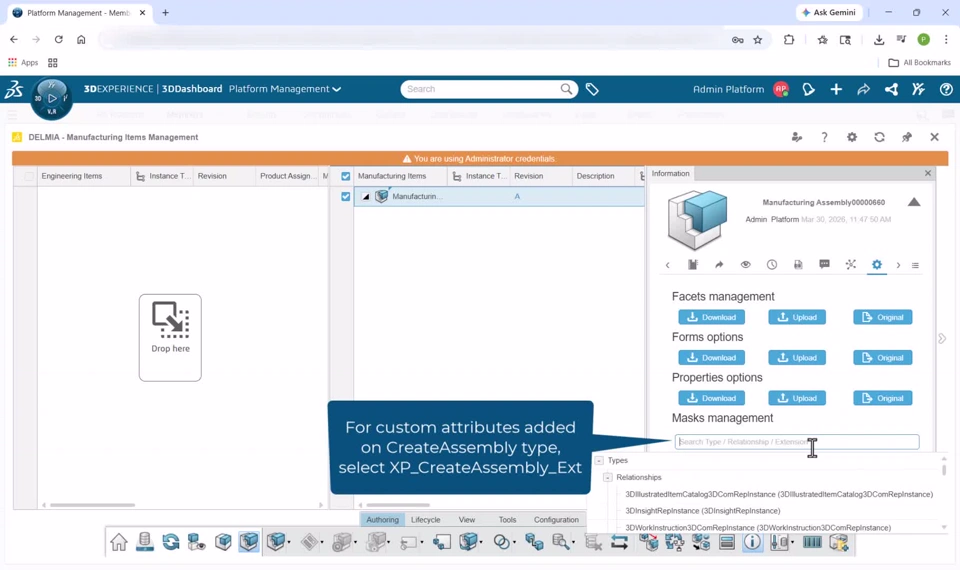Open the Platform Management dropdown

point(285,89)
